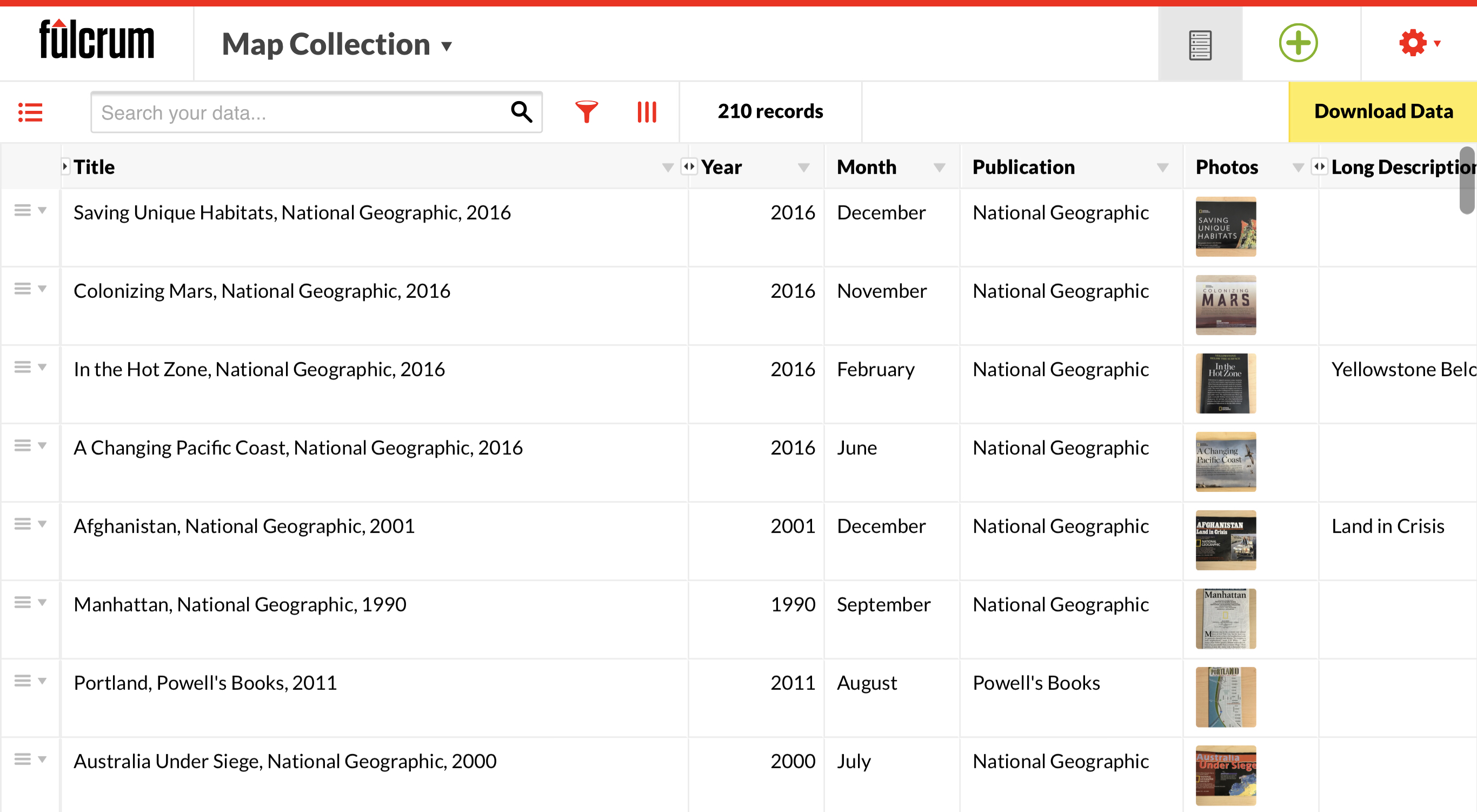Viewport: 1477px width, 812px height.
Task: Select title 'Portland, Powell's Books, 2011'
Action: tap(205, 683)
